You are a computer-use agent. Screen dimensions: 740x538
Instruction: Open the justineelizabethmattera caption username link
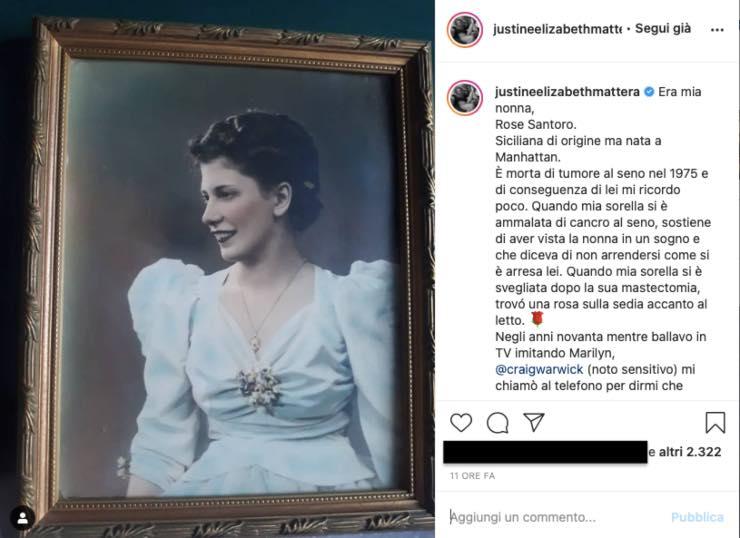567,92
